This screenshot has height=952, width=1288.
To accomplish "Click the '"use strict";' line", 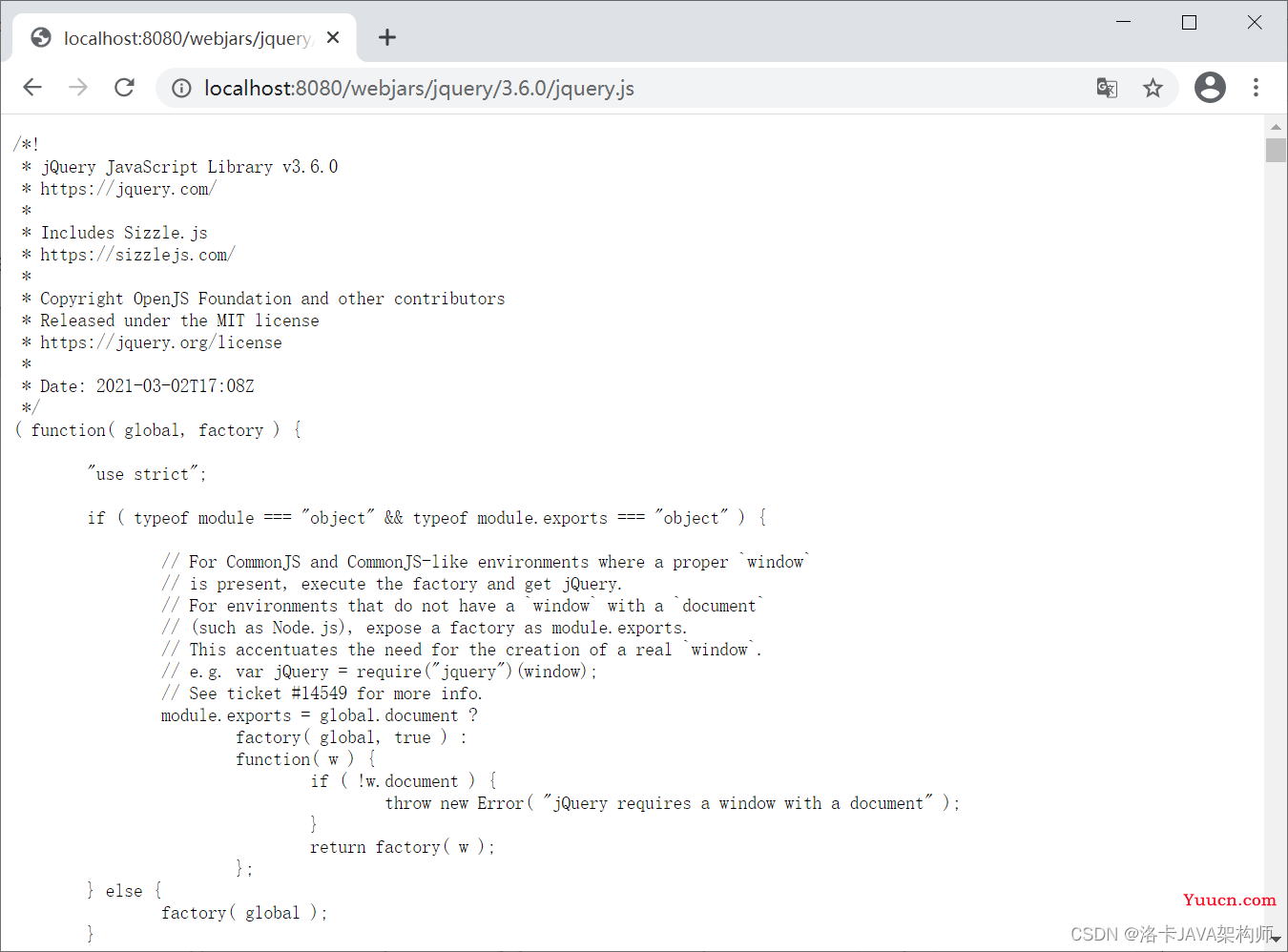I will [147, 474].
